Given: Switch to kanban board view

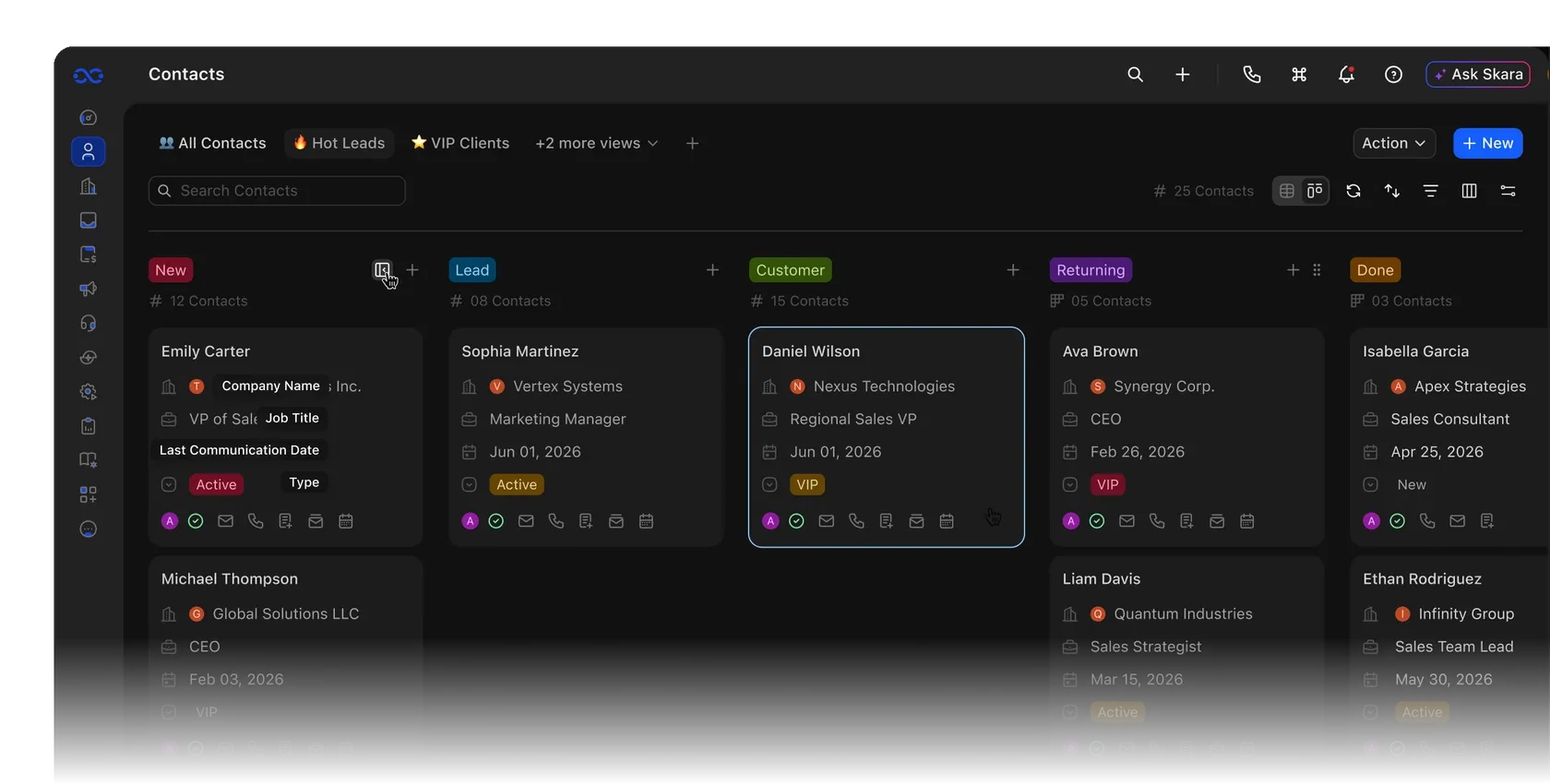Looking at the screenshot, I should tap(1315, 191).
